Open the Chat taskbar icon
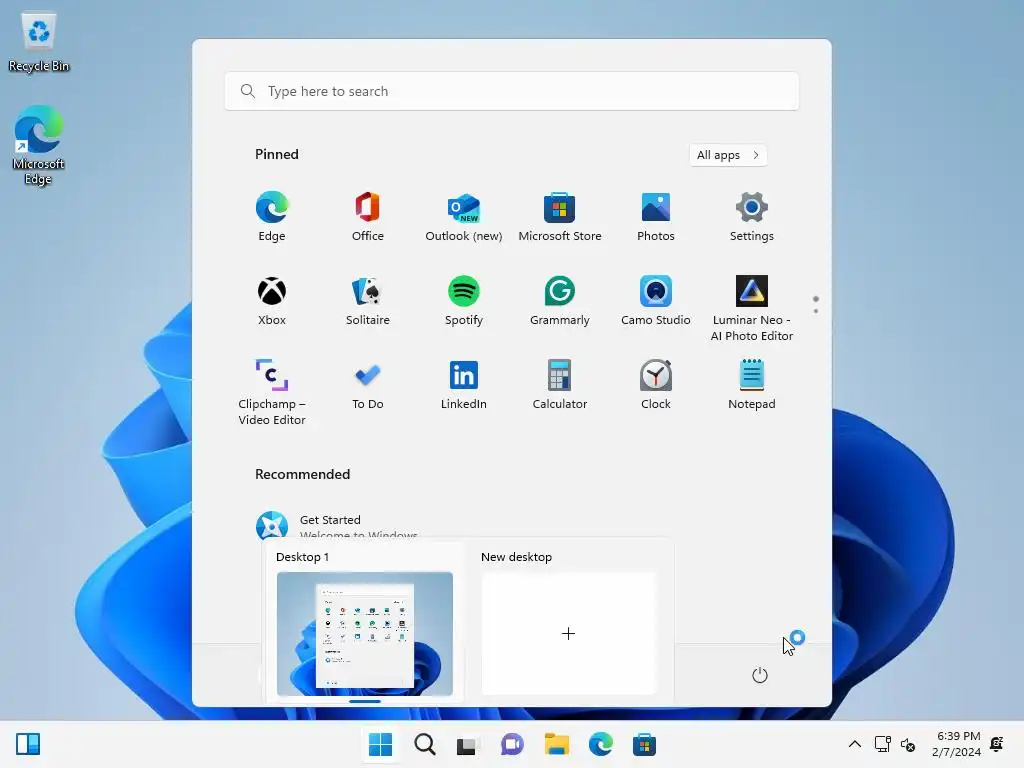Screen dimensions: 1024x768 point(512,744)
